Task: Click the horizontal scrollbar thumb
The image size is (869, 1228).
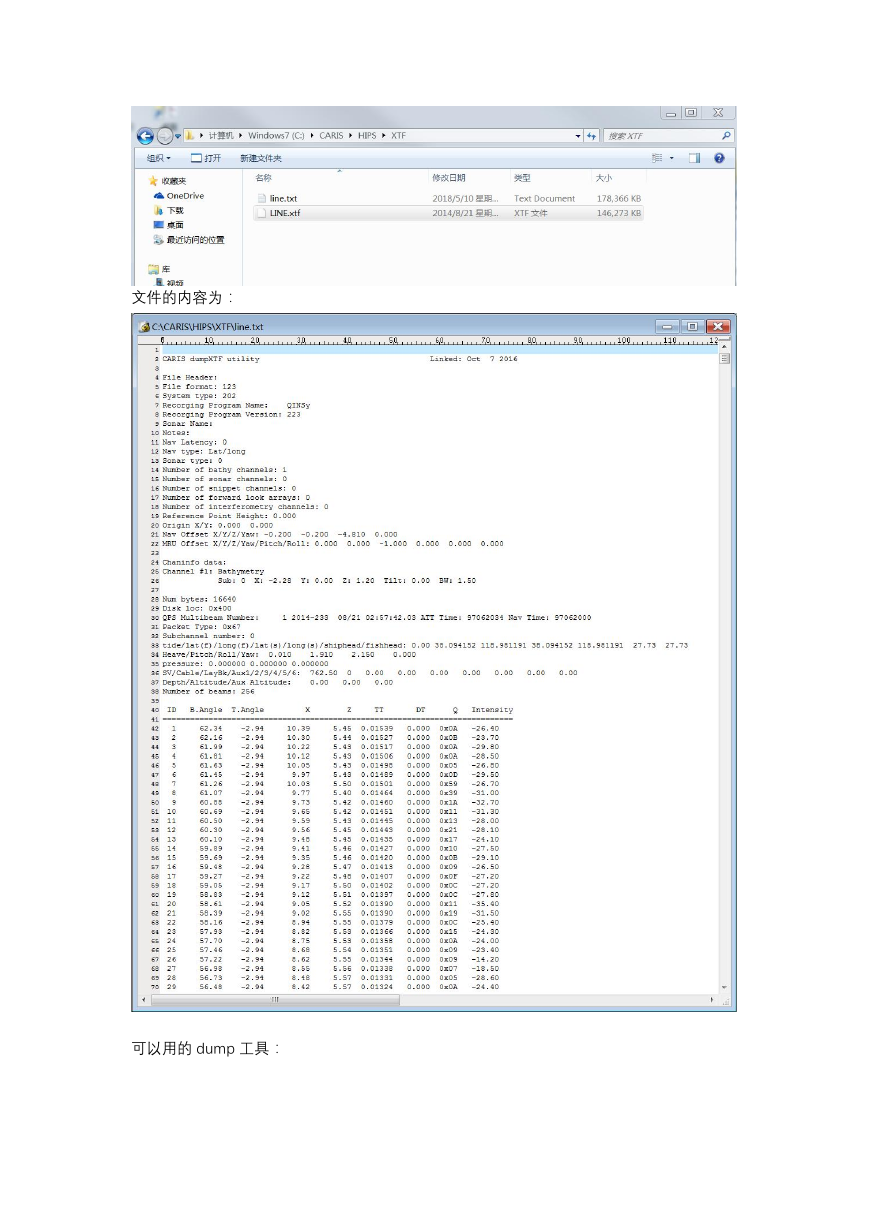Action: point(275,999)
